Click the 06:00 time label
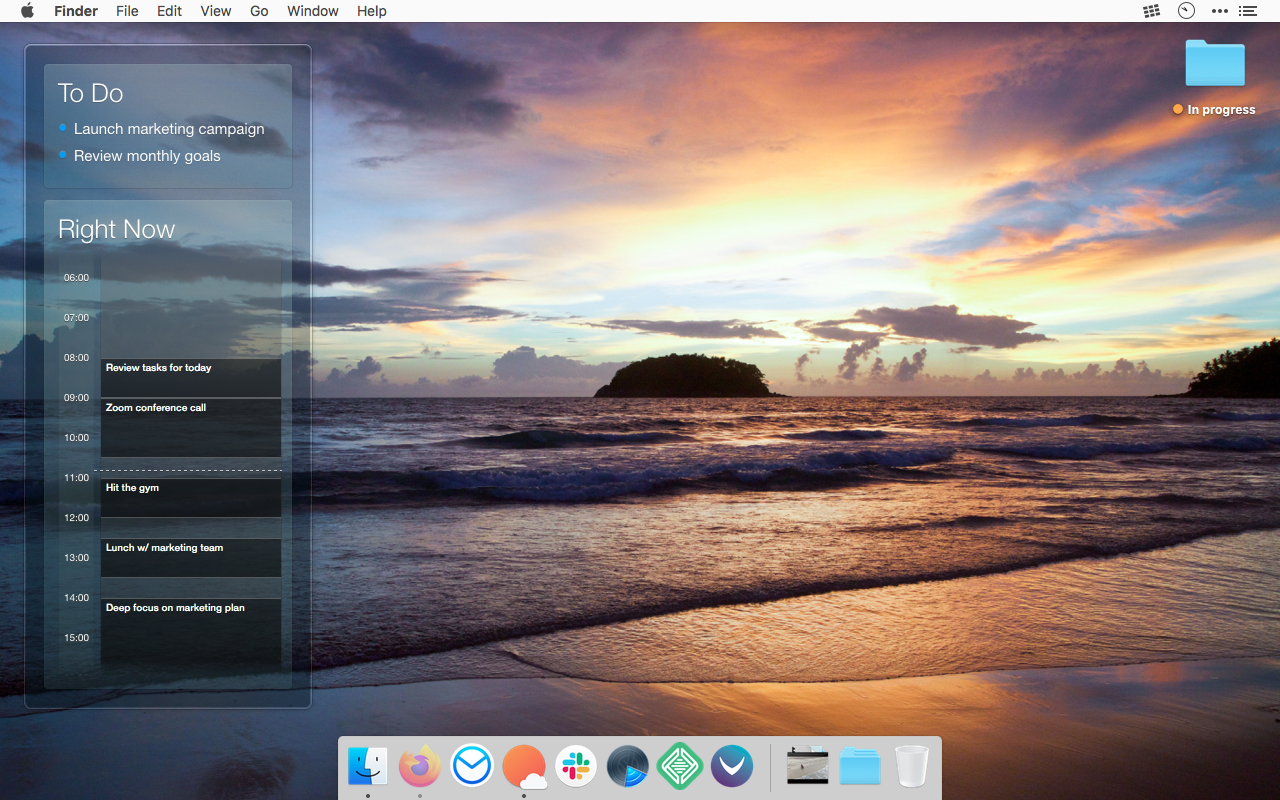This screenshot has height=800, width=1280. coord(76,278)
